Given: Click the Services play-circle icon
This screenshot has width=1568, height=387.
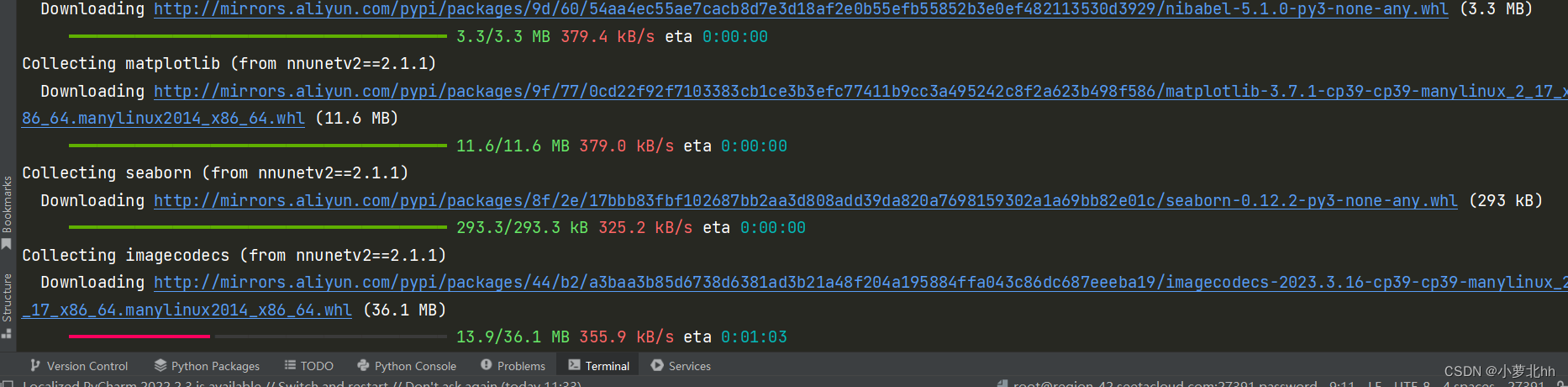Looking at the screenshot, I should [x=657, y=365].
